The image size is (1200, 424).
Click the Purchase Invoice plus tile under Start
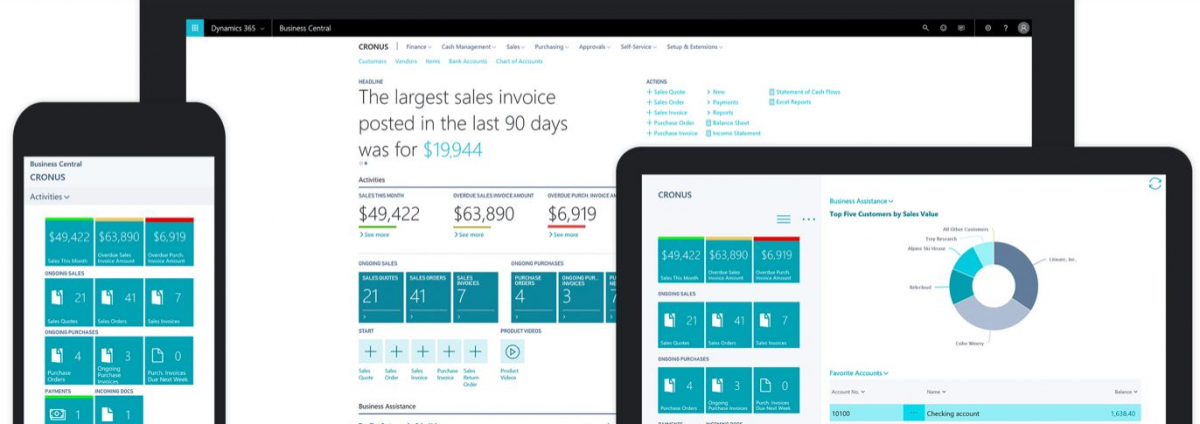(x=448, y=351)
